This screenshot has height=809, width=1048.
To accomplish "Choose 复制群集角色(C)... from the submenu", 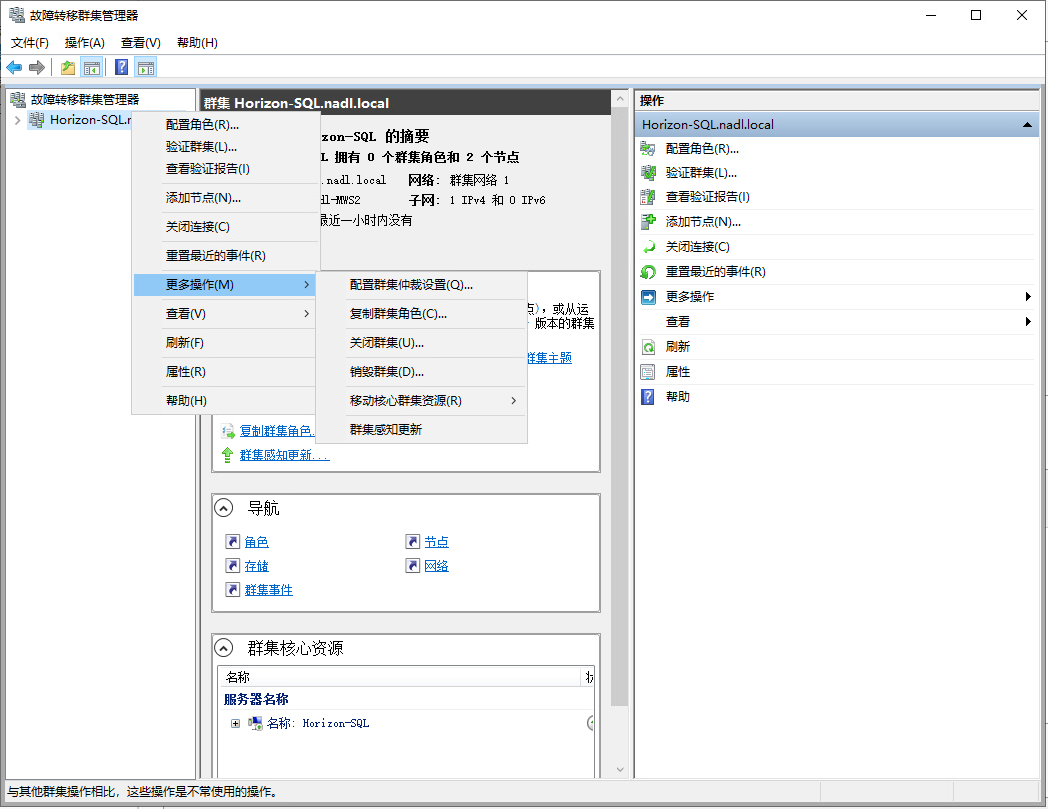I will [x=422, y=314].
